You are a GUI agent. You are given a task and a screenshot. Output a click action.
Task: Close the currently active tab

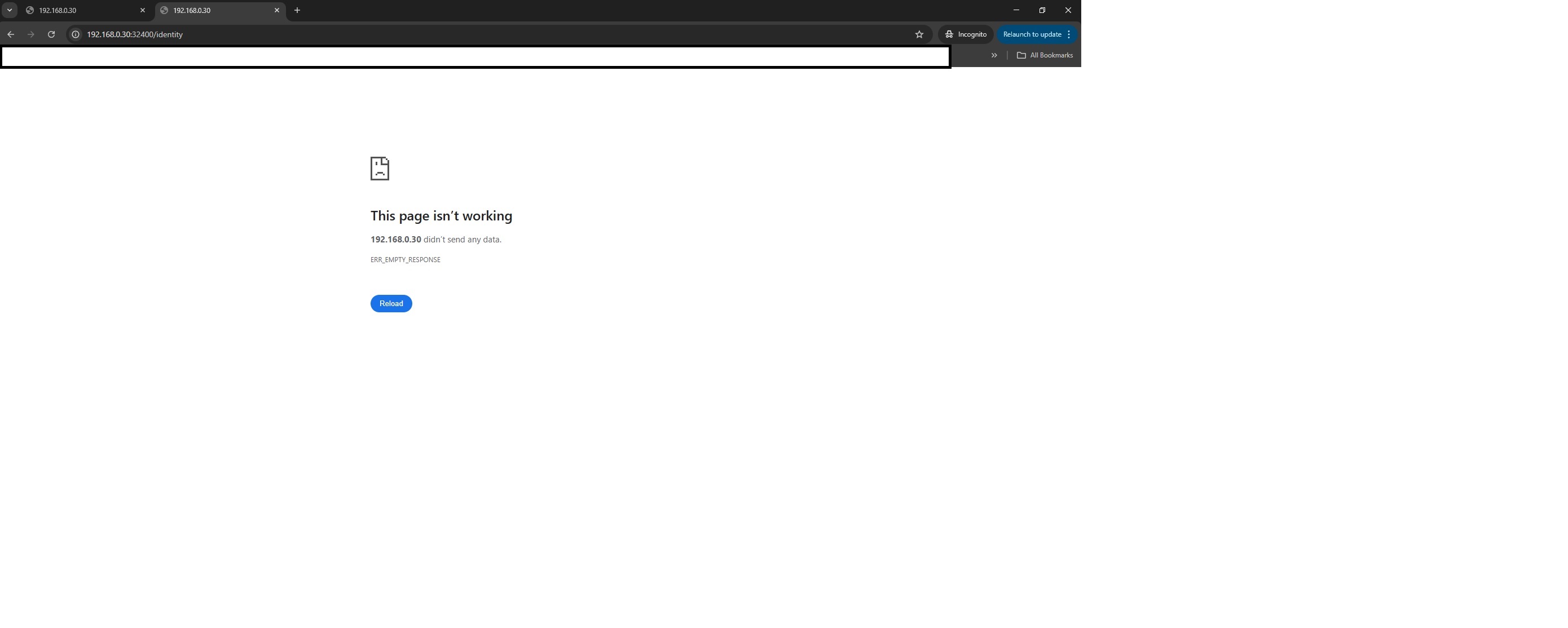(x=277, y=10)
